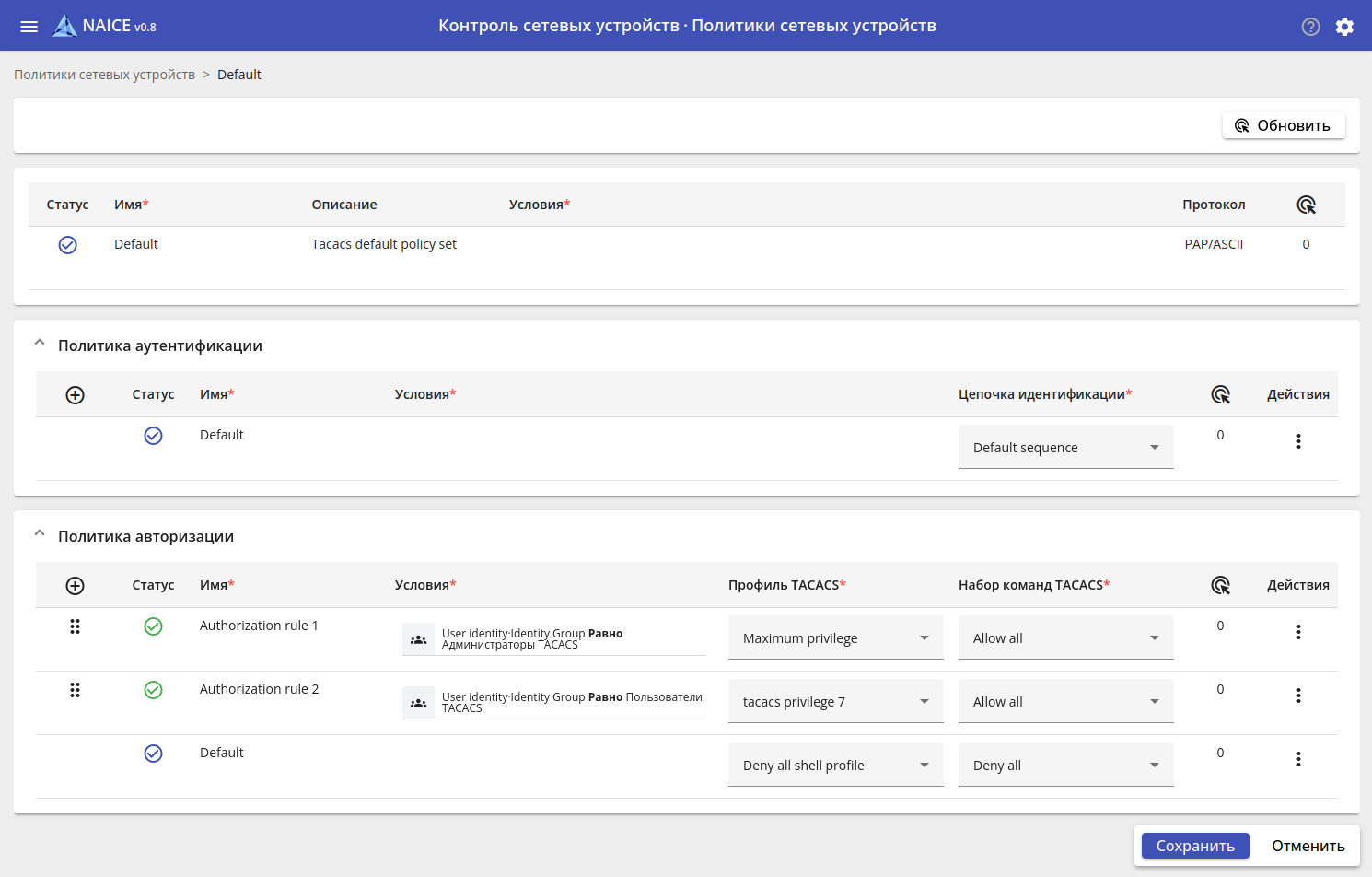Open the Deny all command set dropdown
This screenshot has width=1372, height=877.
(1065, 766)
